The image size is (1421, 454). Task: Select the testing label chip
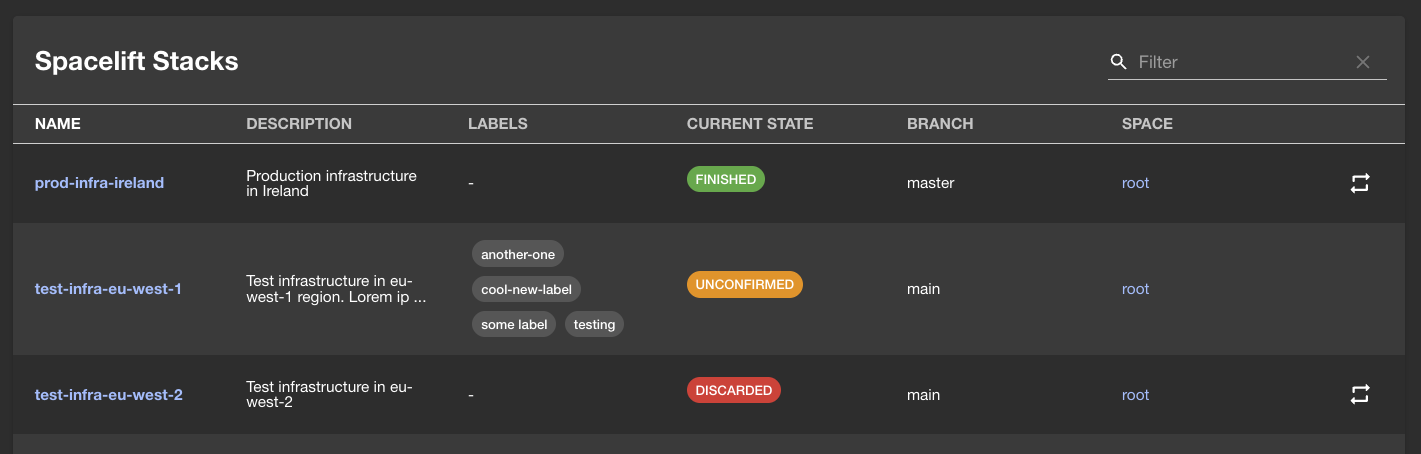[594, 324]
